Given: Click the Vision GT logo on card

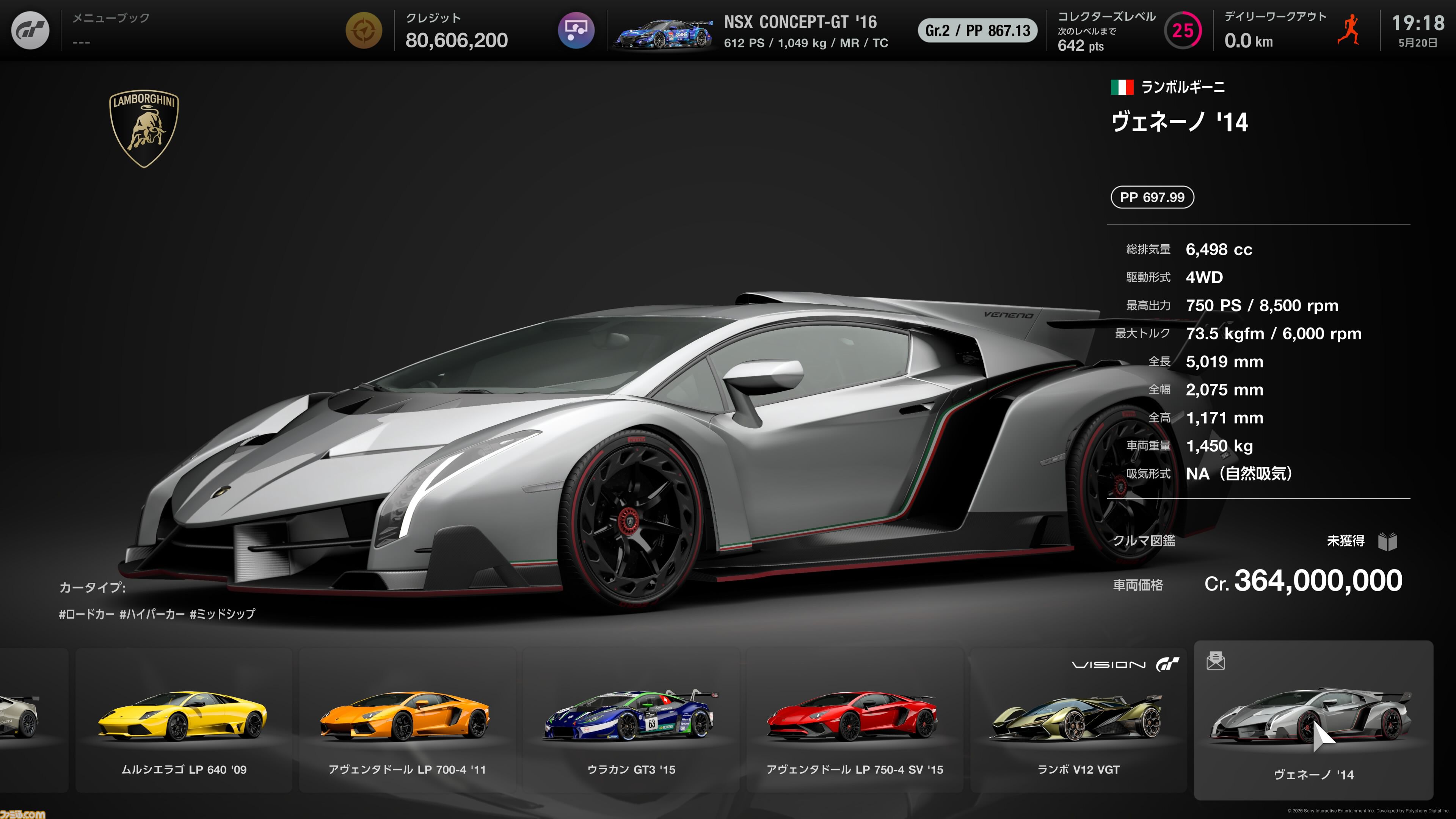Looking at the screenshot, I should (x=1125, y=664).
